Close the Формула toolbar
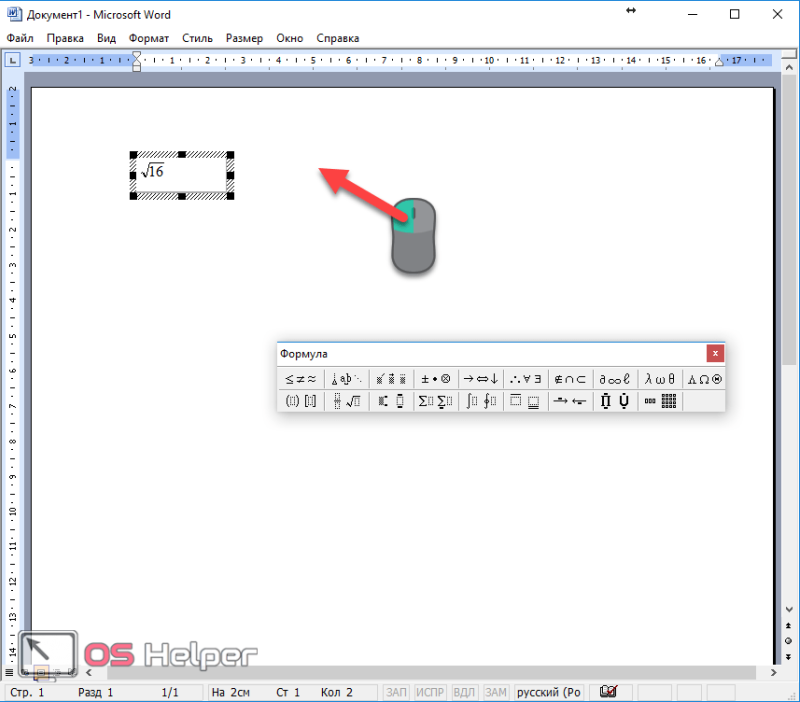The height and width of the screenshot is (702, 800). pyautogui.click(x=715, y=353)
